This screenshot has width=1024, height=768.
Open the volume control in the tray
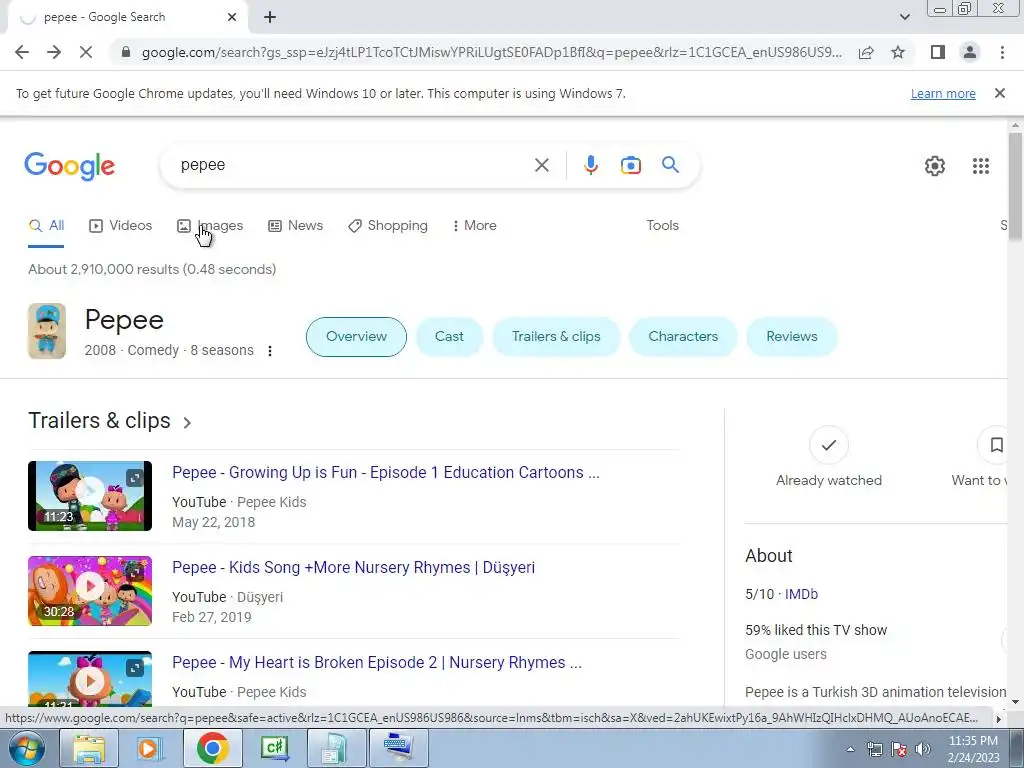click(922, 749)
